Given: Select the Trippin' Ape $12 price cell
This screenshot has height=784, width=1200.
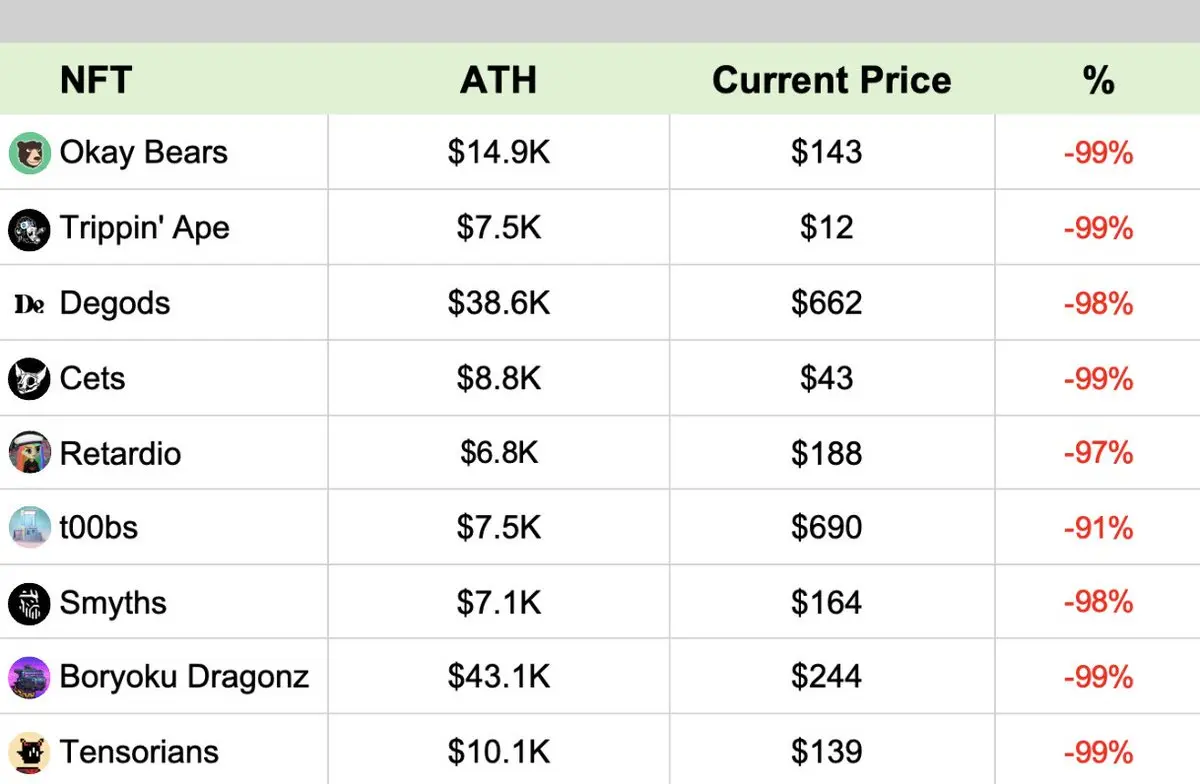Looking at the screenshot, I should (x=826, y=229).
